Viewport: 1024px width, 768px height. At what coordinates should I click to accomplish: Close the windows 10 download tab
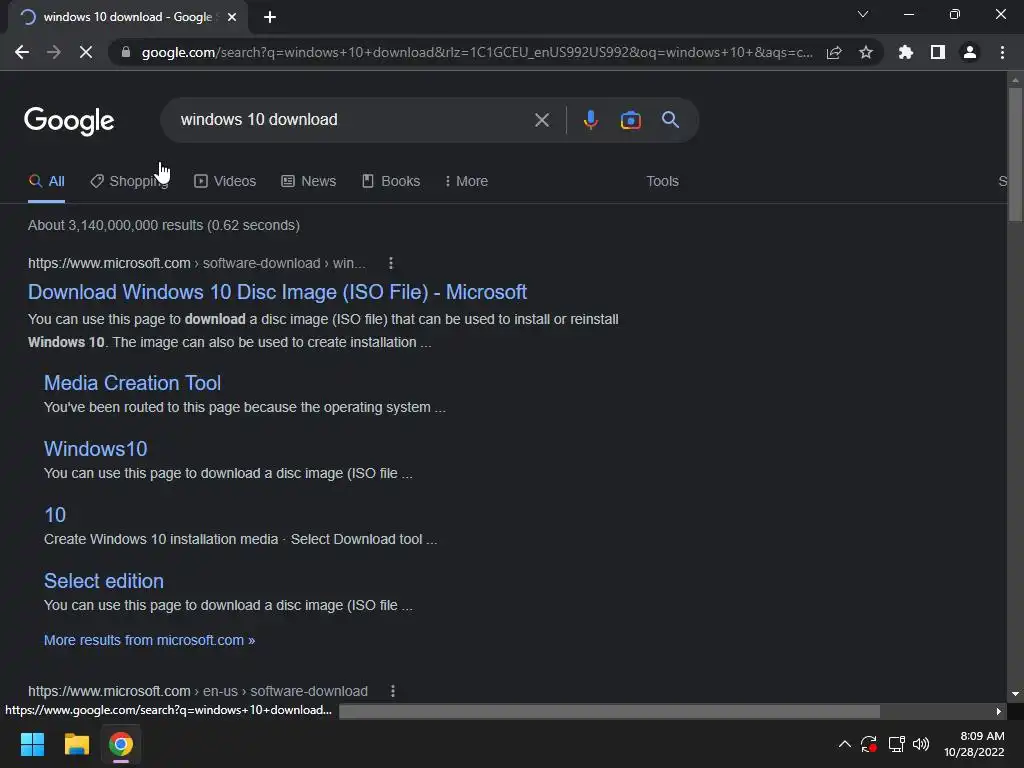tap(232, 17)
